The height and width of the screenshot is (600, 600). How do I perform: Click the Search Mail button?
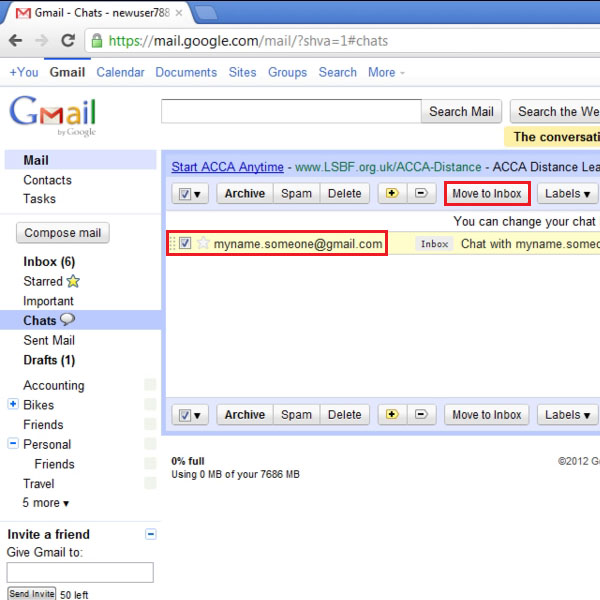[461, 111]
